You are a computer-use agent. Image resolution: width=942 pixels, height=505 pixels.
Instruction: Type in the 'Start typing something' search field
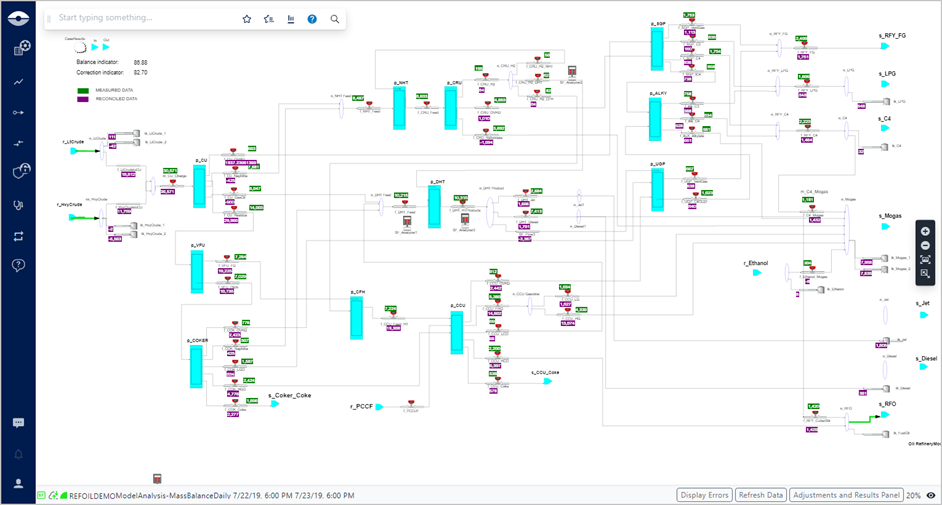140,18
